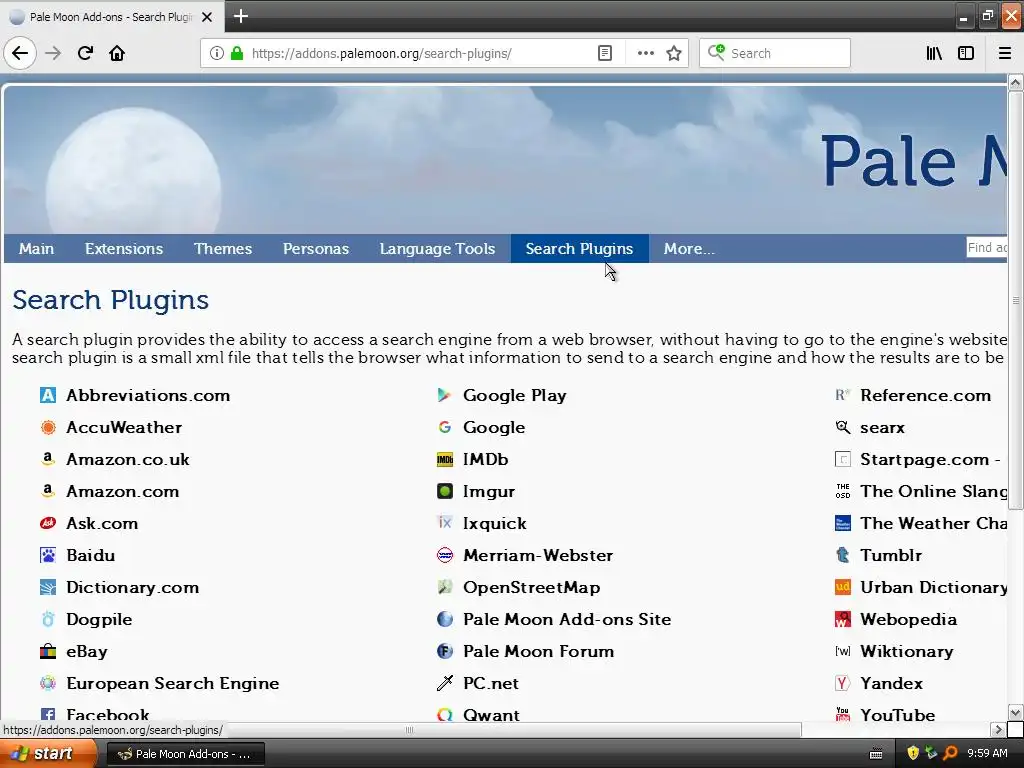
Task: Open the Wiktionary plugin link
Action: (906, 651)
